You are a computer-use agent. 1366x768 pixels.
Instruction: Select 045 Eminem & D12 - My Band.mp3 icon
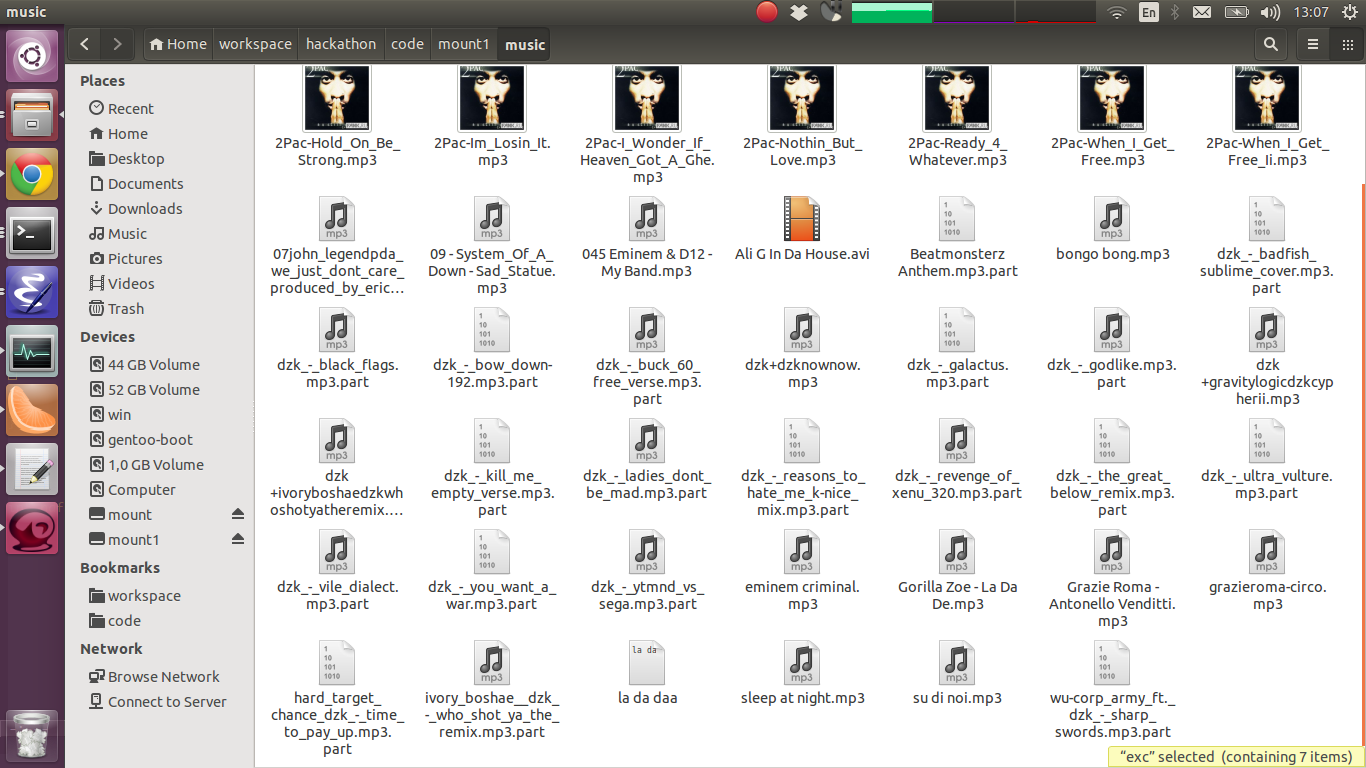tap(647, 219)
